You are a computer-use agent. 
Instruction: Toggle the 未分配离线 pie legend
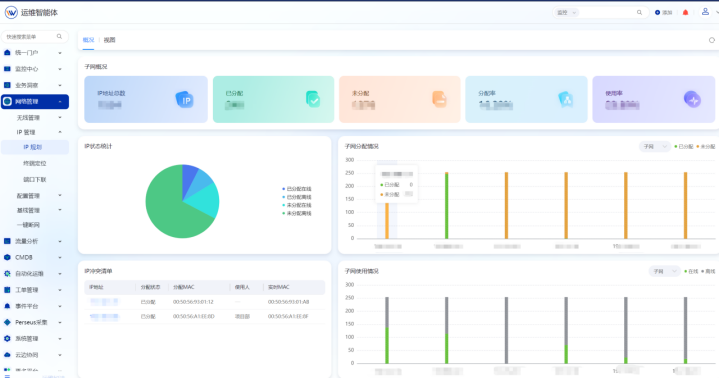tap(297, 214)
